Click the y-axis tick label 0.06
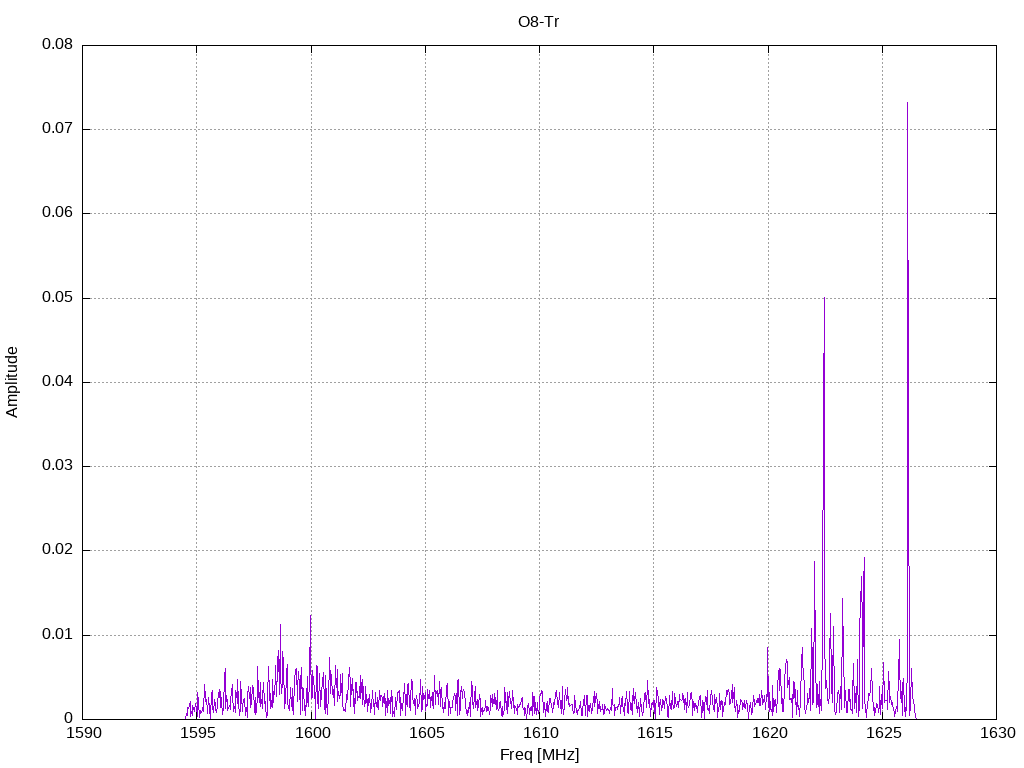Viewport: 1024px width, 768px height. click(56, 213)
